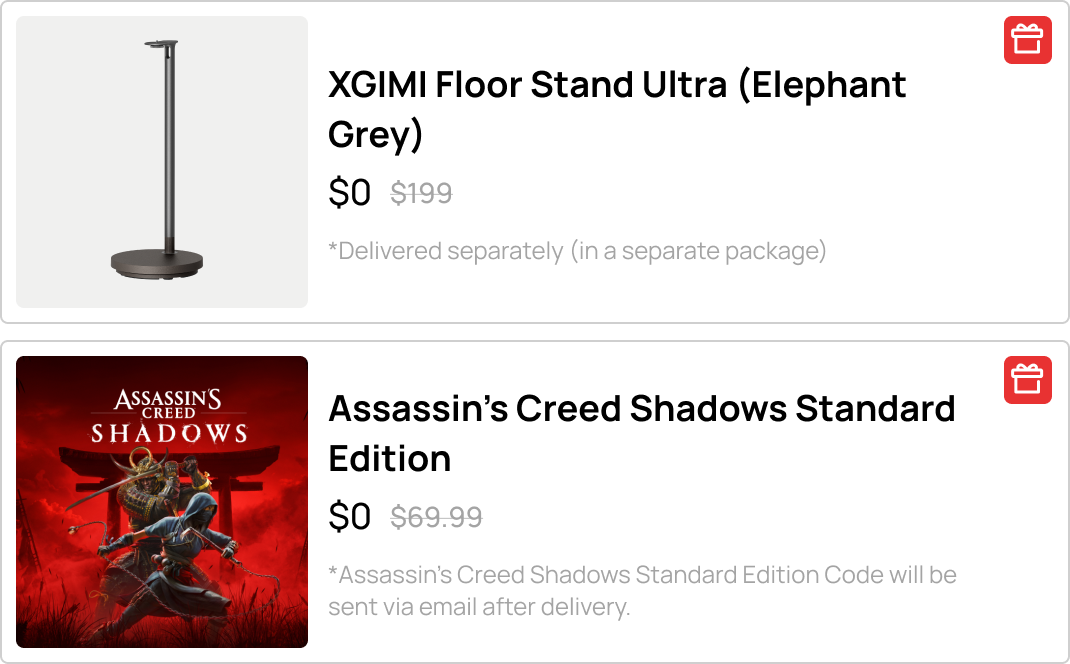
Task: Click the word 'Edition' on title's second line
Action: click(x=389, y=459)
